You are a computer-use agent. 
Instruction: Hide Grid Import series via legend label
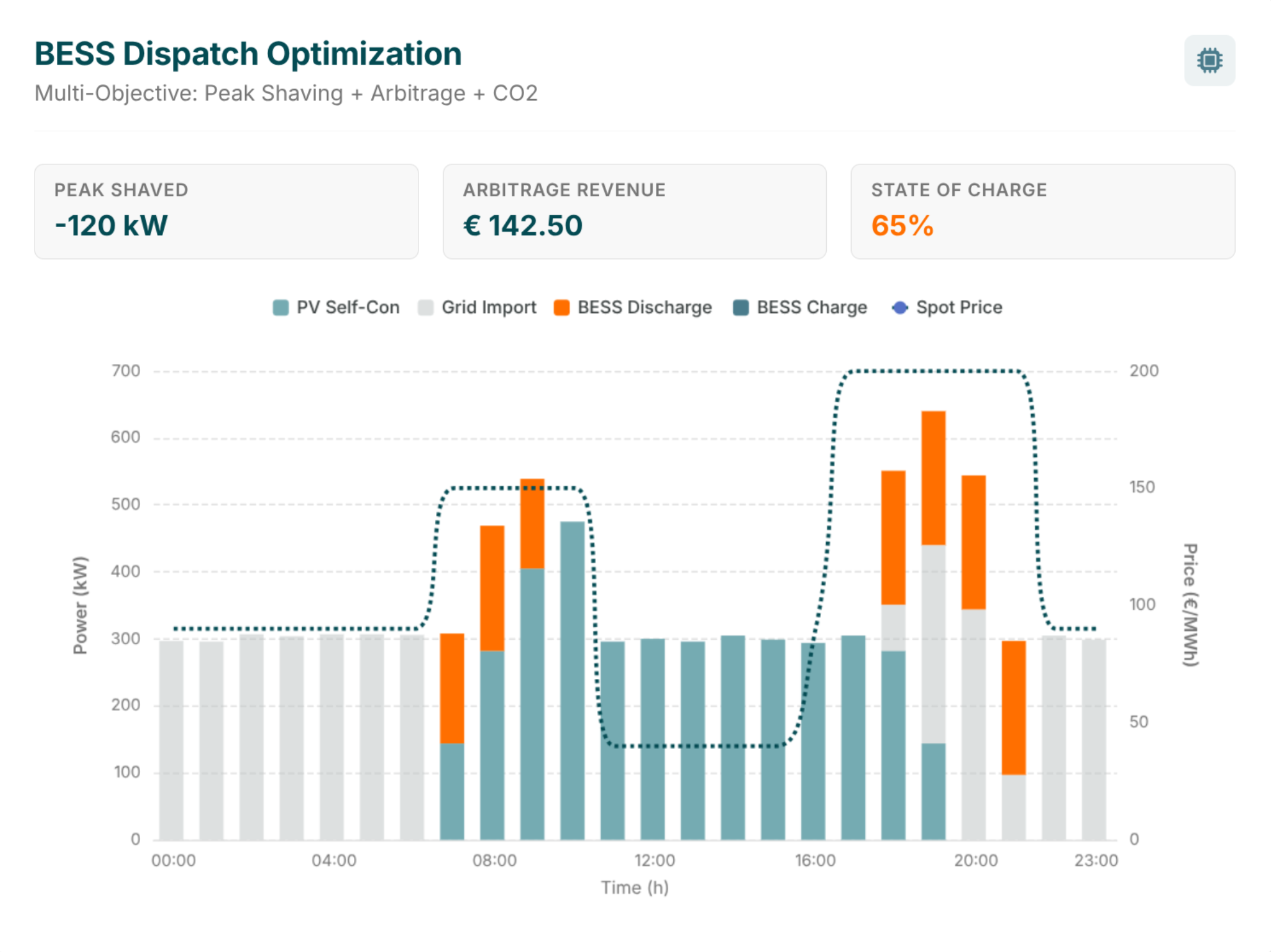pyautogui.click(x=488, y=308)
